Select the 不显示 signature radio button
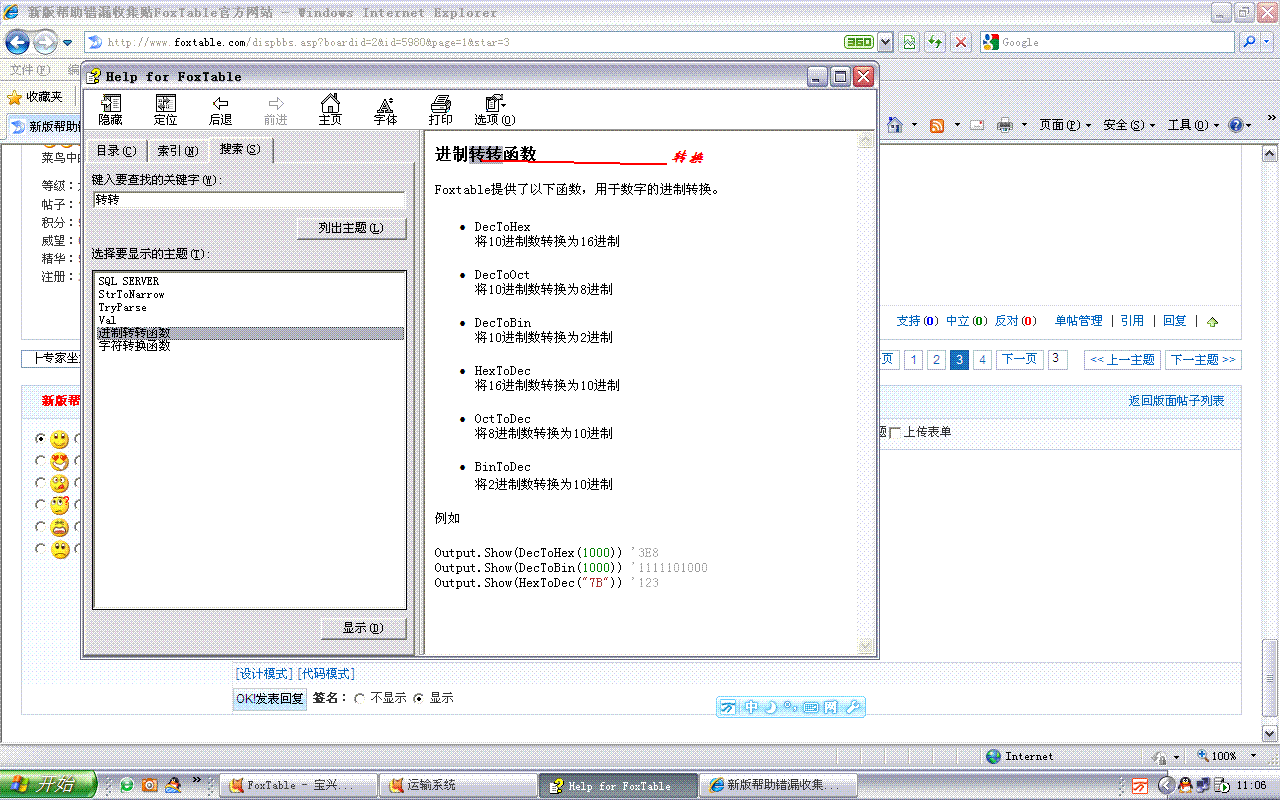Image resolution: width=1280 pixels, height=800 pixels. click(360, 698)
